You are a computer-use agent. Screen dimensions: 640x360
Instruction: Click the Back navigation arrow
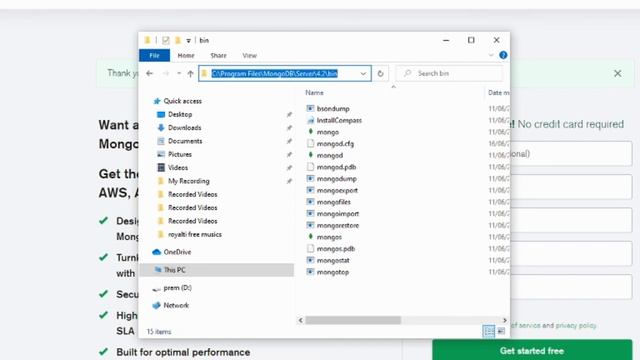tap(149, 73)
